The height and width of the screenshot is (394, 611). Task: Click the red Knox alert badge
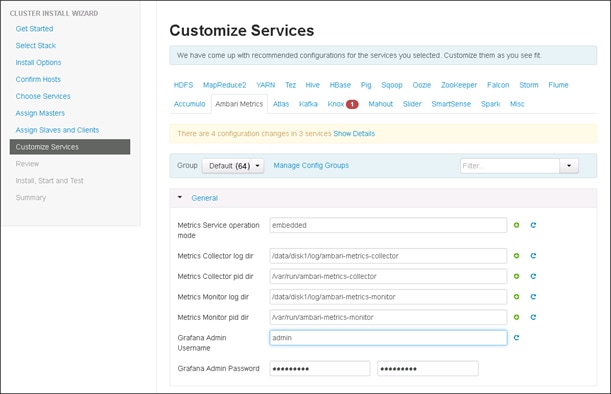pos(352,104)
